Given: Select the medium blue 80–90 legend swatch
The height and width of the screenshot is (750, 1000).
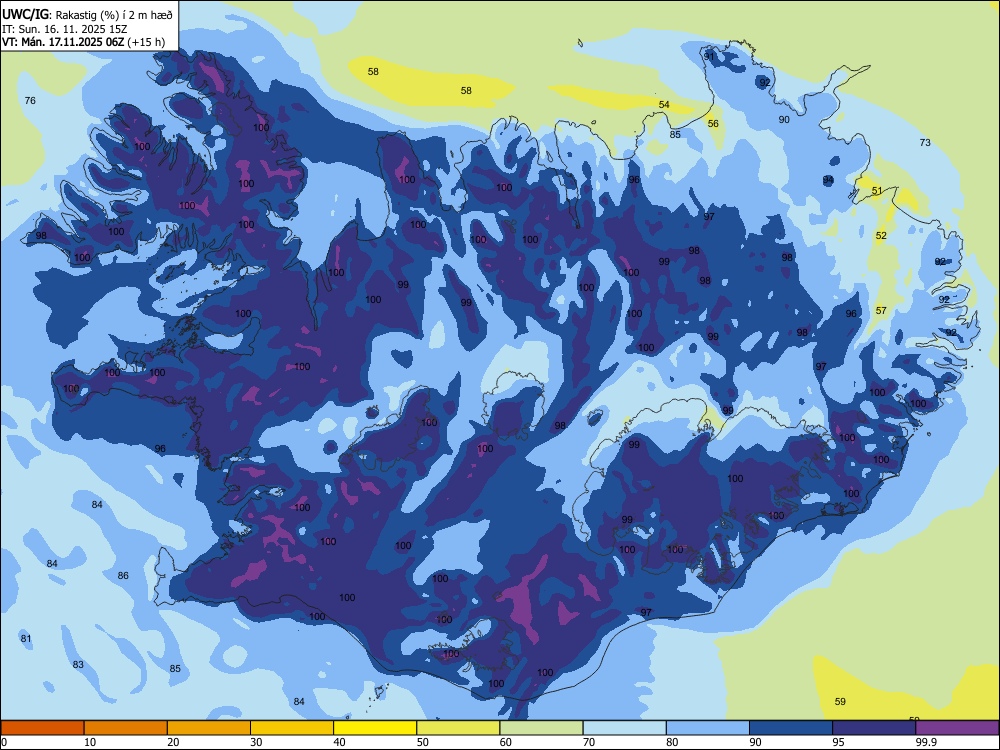Looking at the screenshot, I should pos(708,728).
